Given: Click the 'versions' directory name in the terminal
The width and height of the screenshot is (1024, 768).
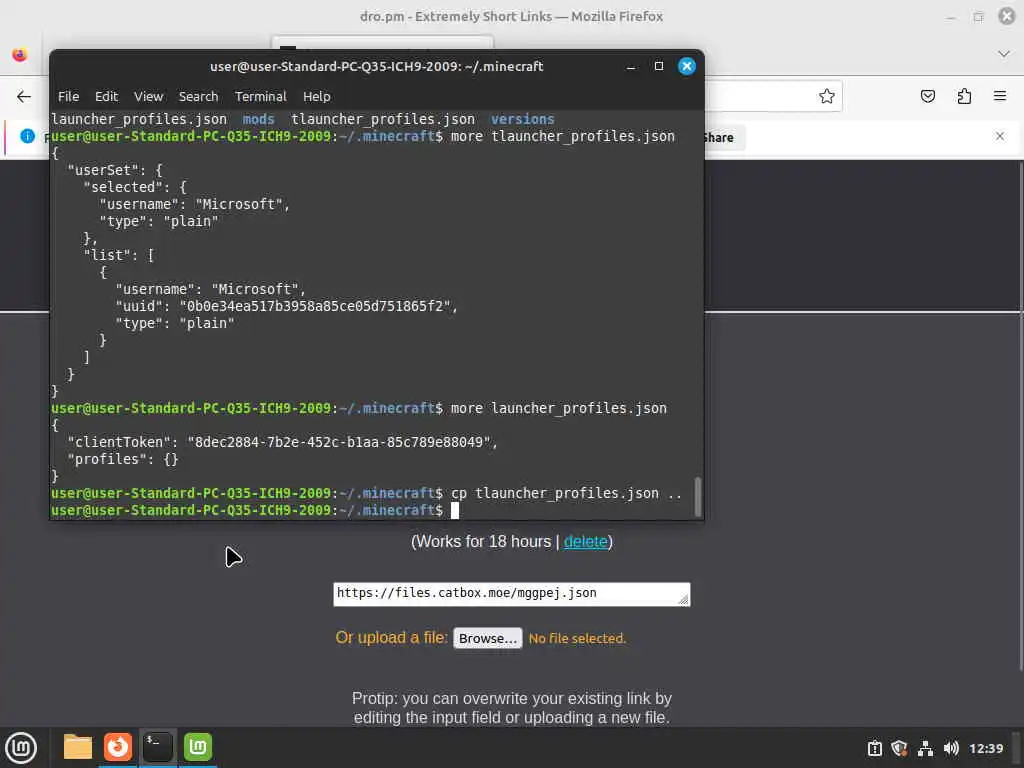Looking at the screenshot, I should click(x=522, y=120).
